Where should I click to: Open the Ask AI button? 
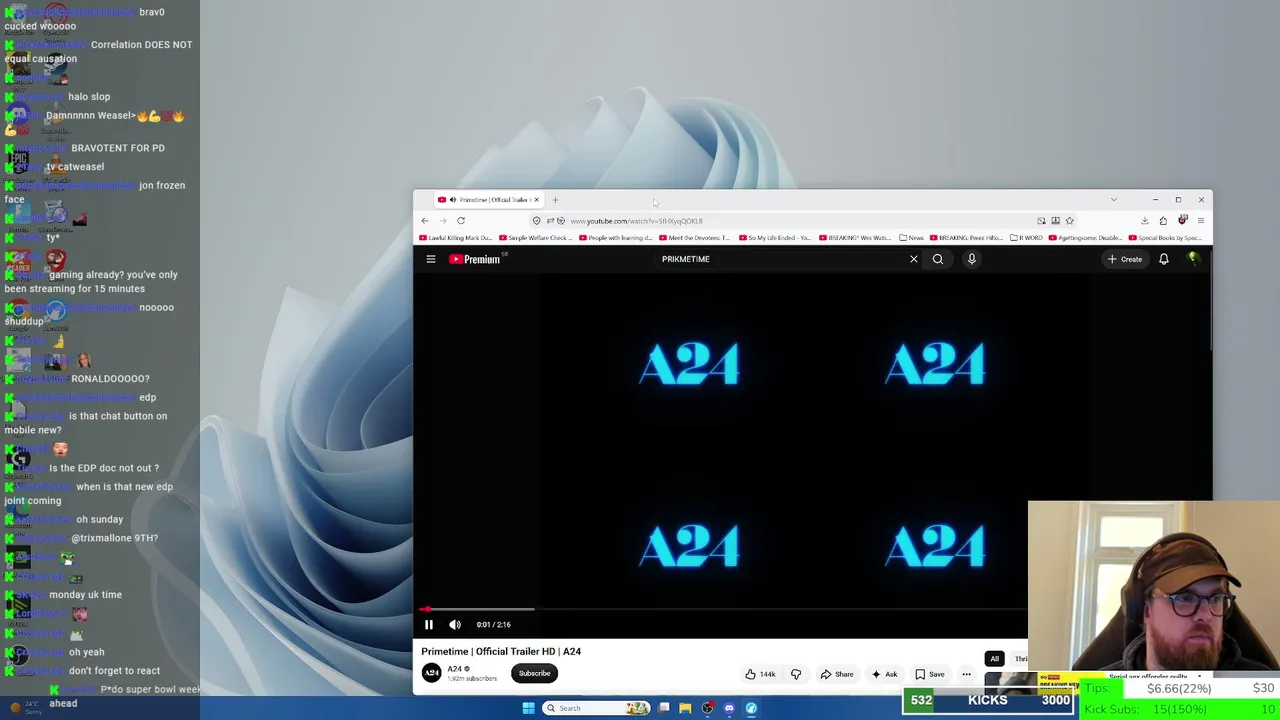tap(884, 674)
